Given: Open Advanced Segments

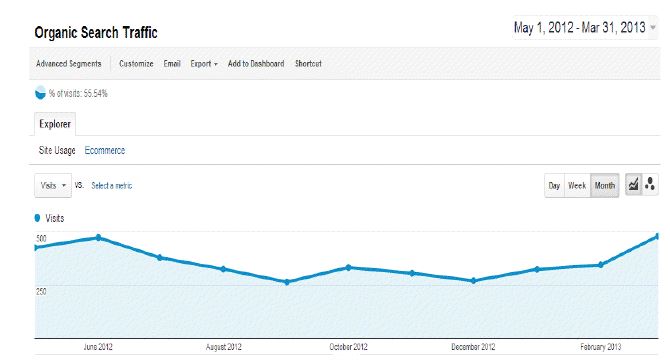Looking at the screenshot, I should tap(69, 64).
